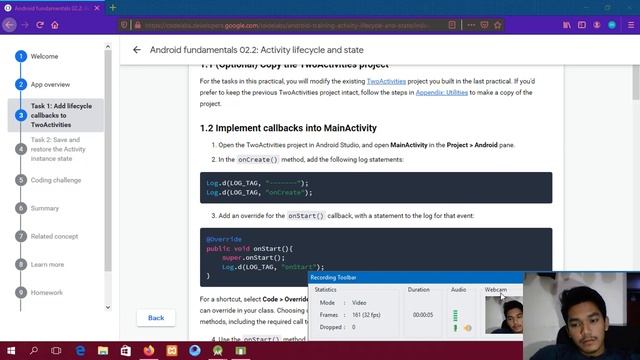Close the Android fundamentals browser tab
The image size is (640, 360).
tap(97, 8)
